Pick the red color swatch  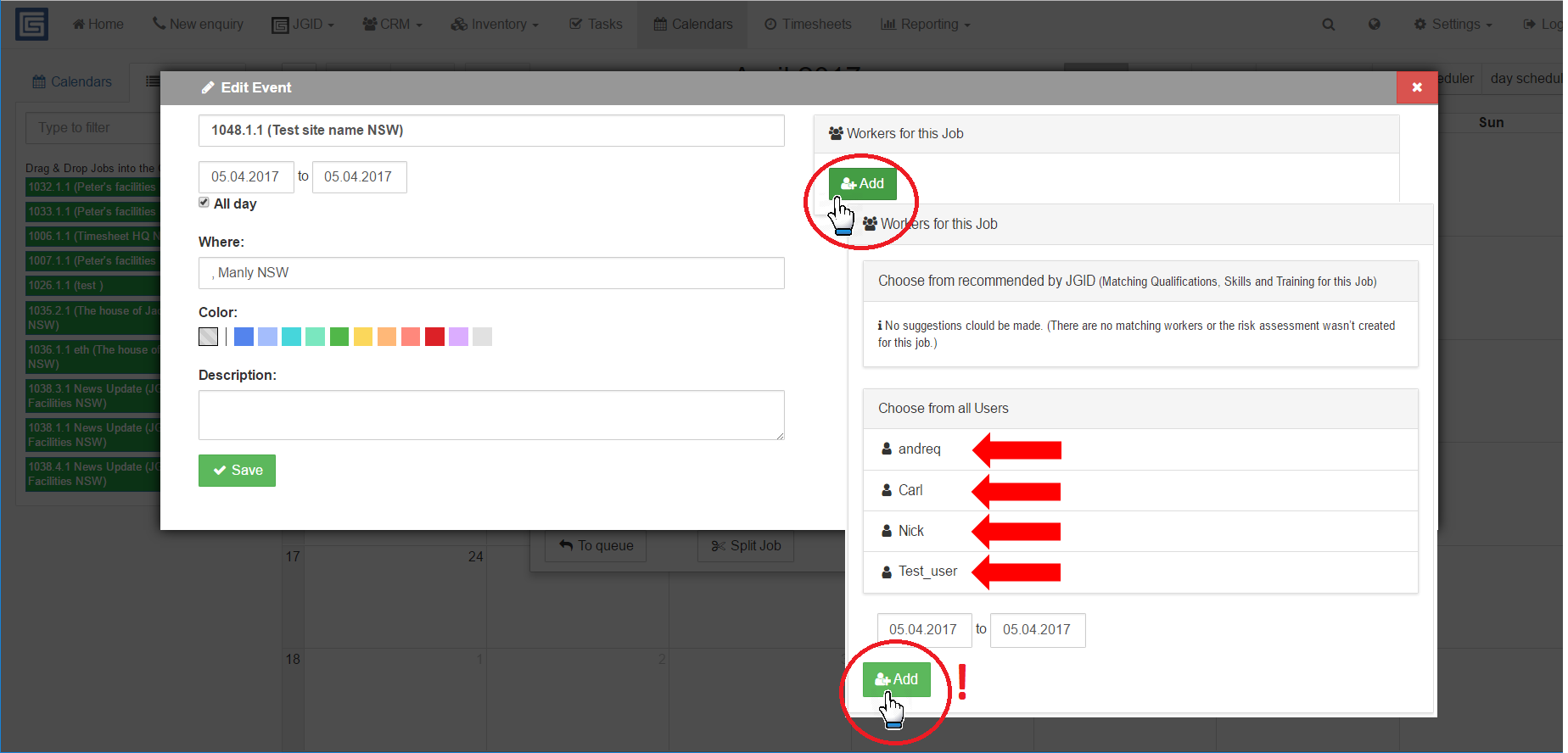(x=434, y=337)
